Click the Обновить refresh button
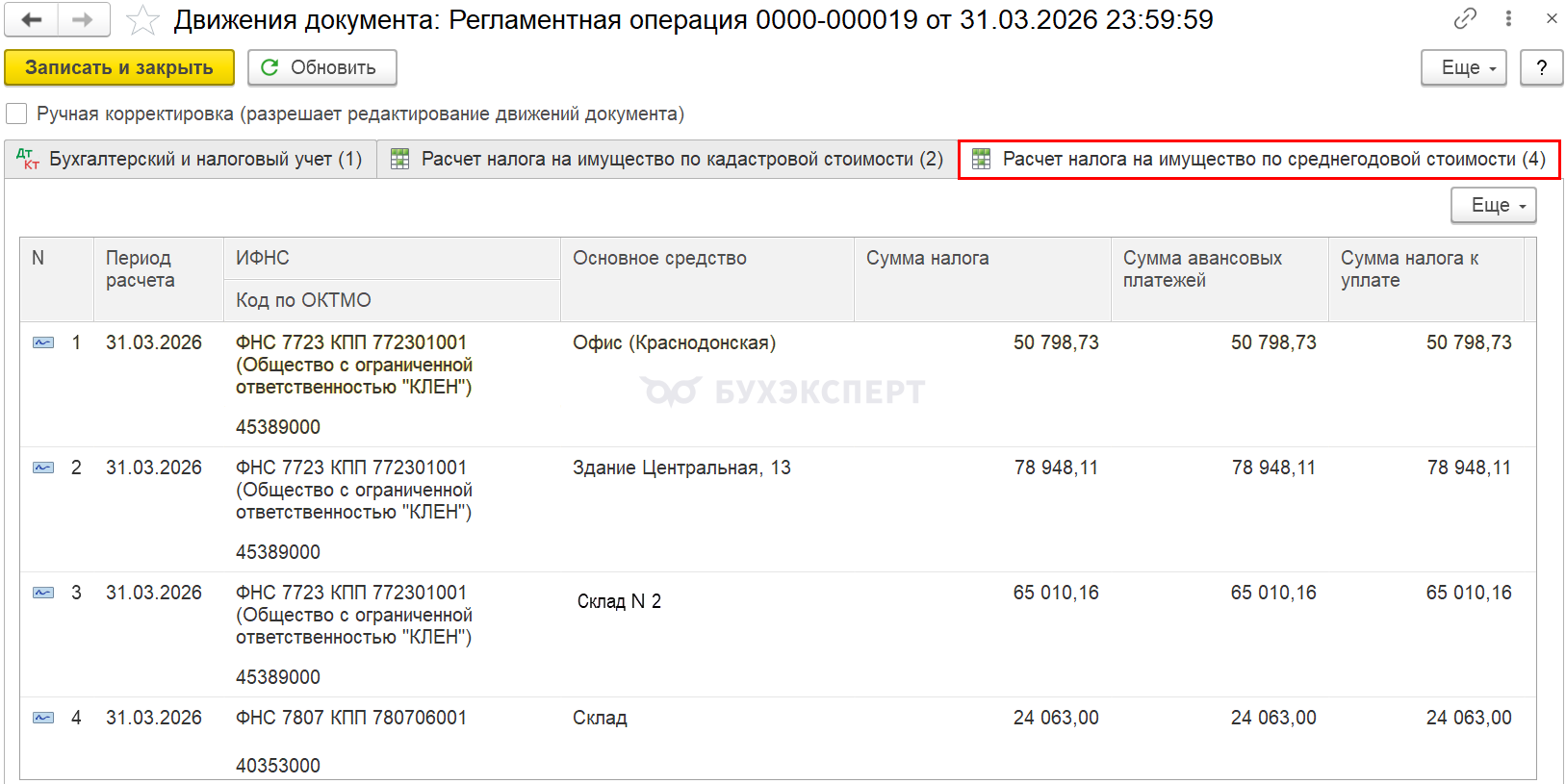The width and height of the screenshot is (1566, 784). (x=321, y=67)
